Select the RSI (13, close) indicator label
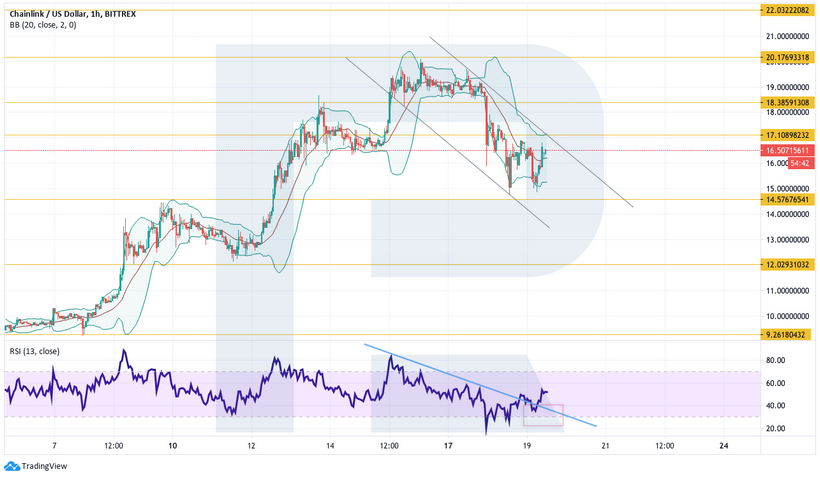The height and width of the screenshot is (478, 820). [35, 351]
